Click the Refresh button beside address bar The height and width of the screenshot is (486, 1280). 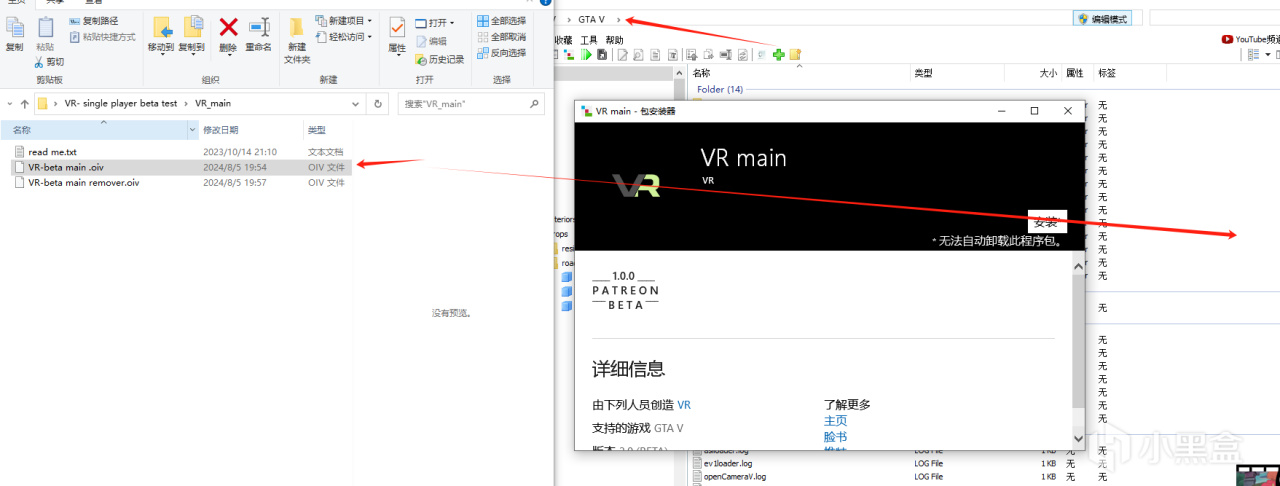[x=378, y=104]
